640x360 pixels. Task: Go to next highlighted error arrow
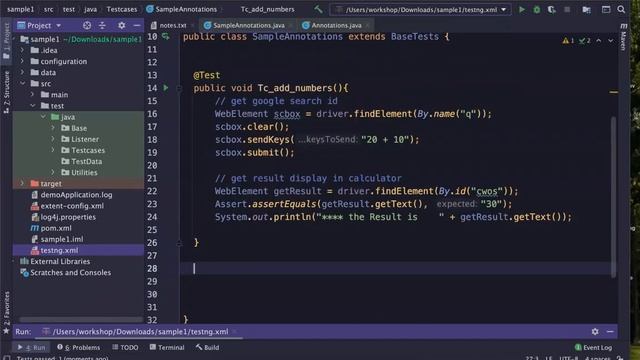pos(611,40)
